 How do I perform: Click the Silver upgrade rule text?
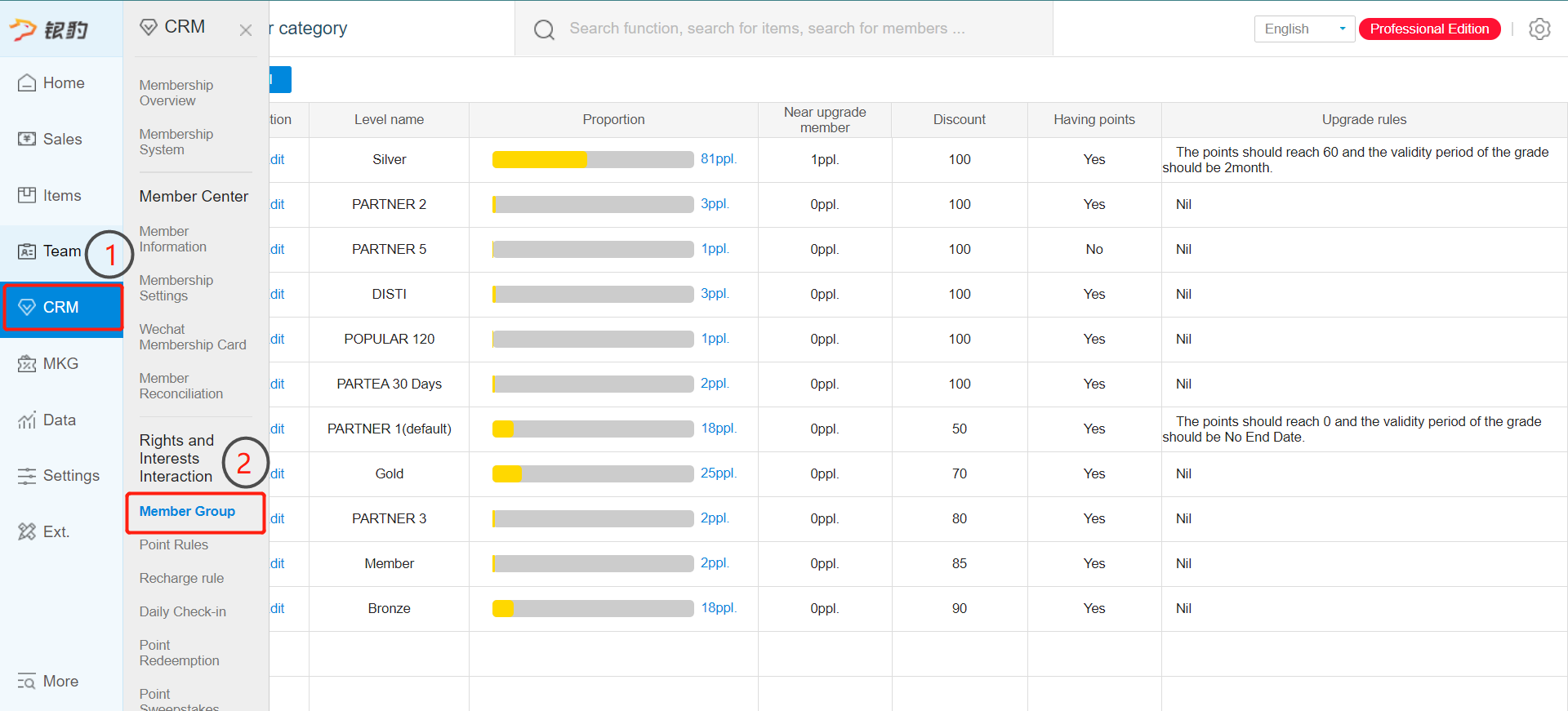[x=1356, y=160]
